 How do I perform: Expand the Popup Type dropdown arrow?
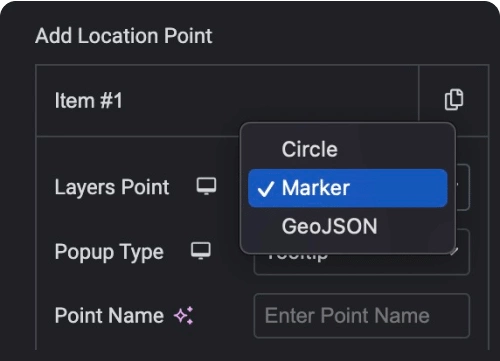(455, 251)
